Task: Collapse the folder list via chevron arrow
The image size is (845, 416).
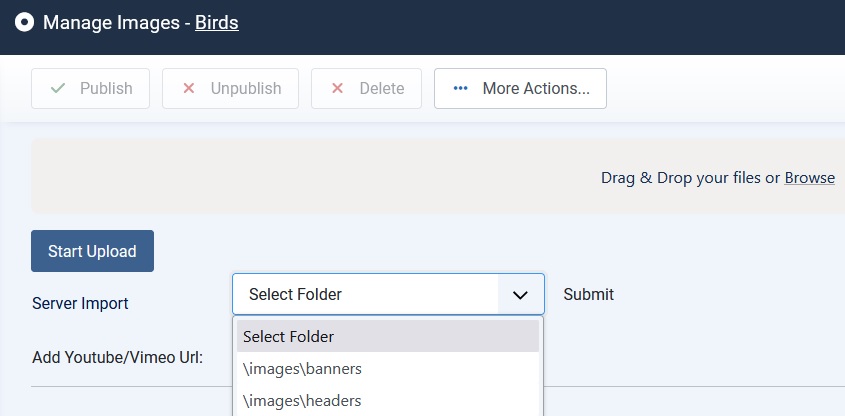Action: pyautogui.click(x=520, y=295)
